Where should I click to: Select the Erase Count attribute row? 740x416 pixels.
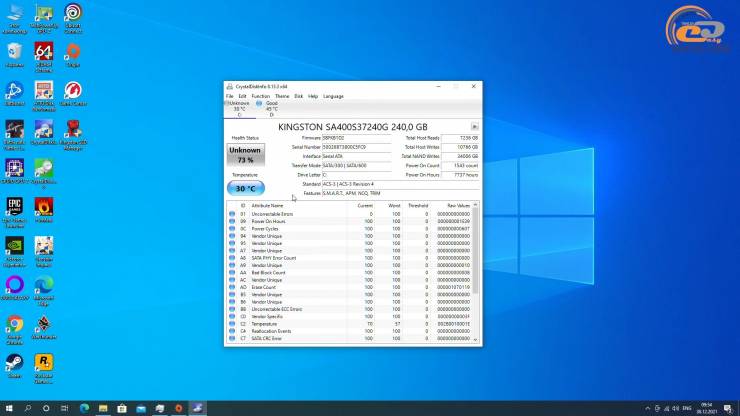(350, 287)
